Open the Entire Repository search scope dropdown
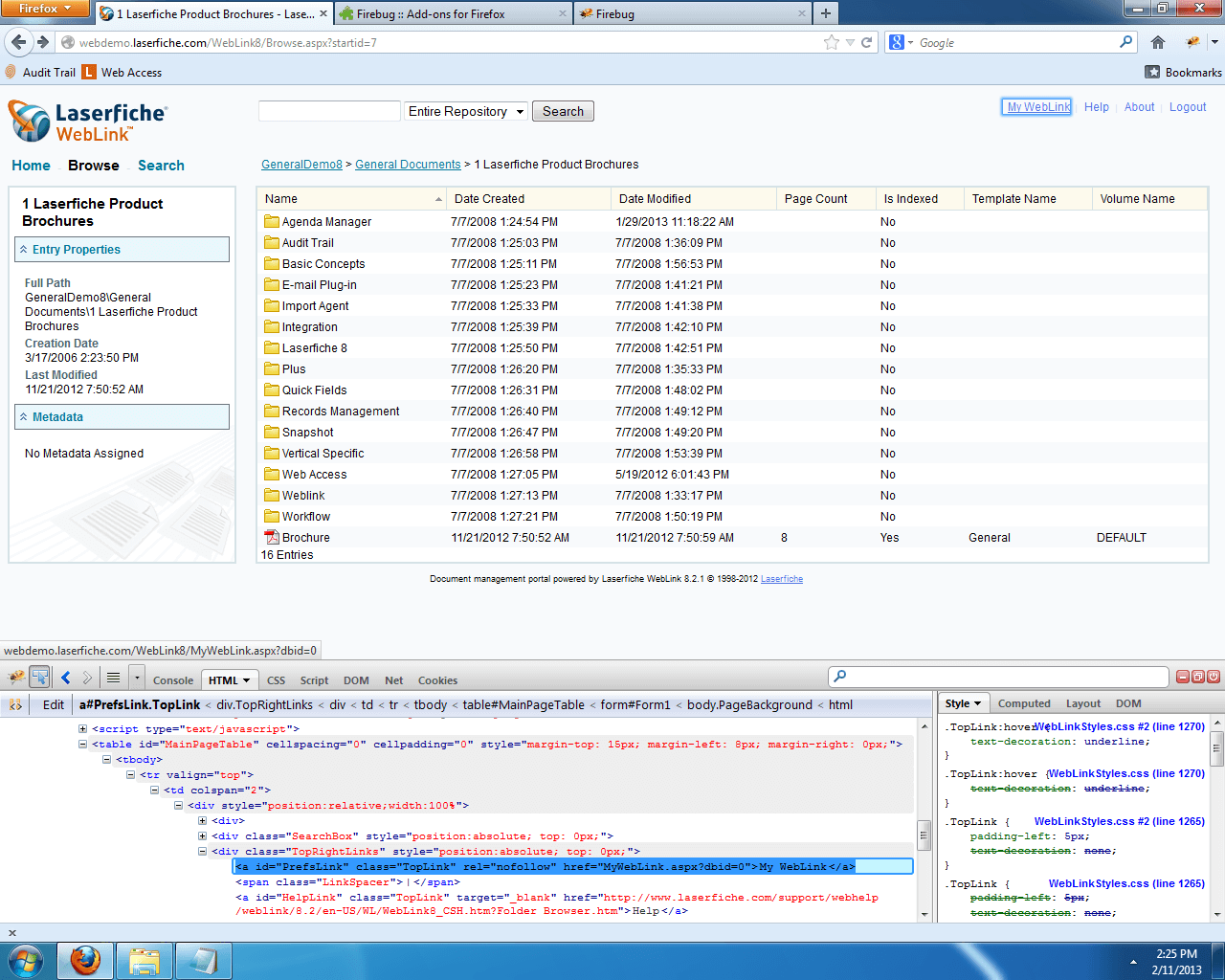Image resolution: width=1225 pixels, height=980 pixels. (466, 111)
